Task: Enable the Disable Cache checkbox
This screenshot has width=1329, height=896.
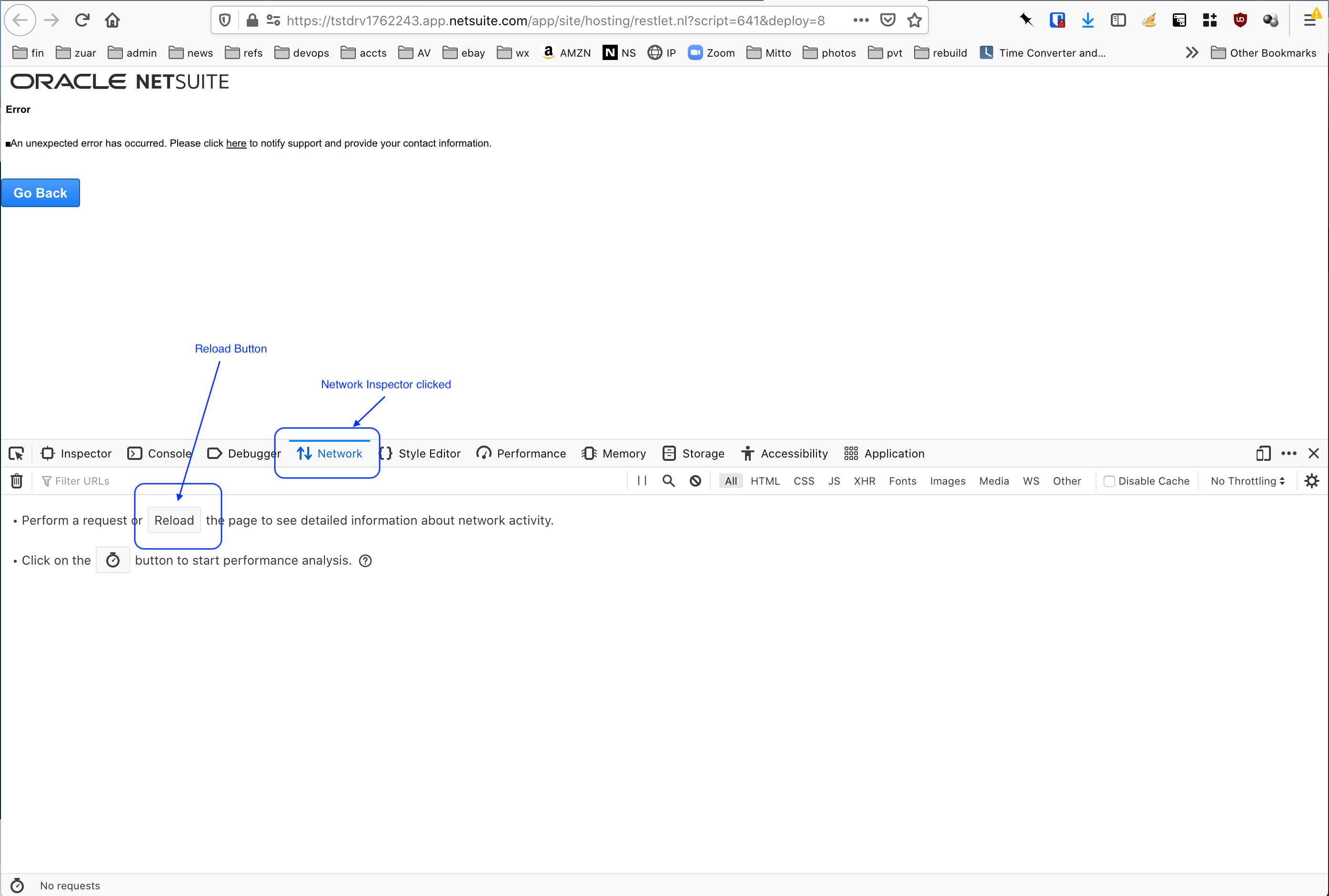Action: [1109, 481]
